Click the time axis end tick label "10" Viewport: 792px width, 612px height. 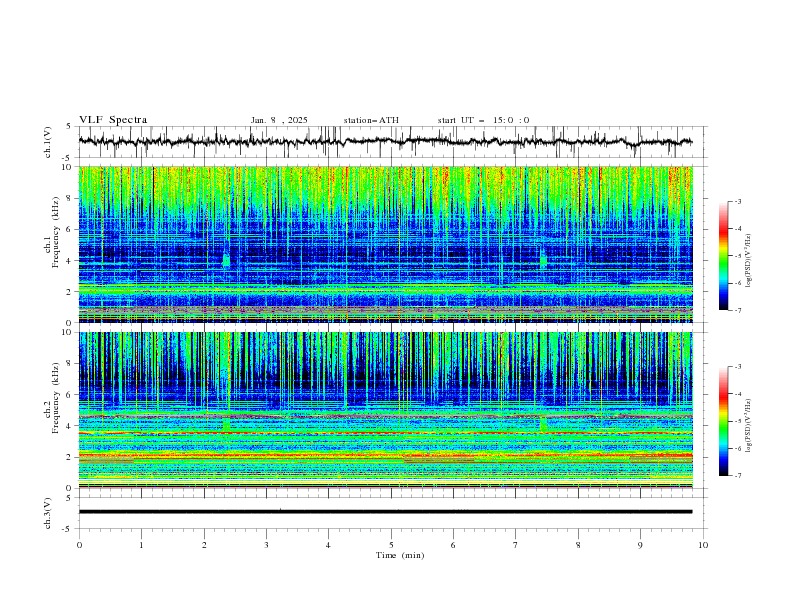point(703,545)
